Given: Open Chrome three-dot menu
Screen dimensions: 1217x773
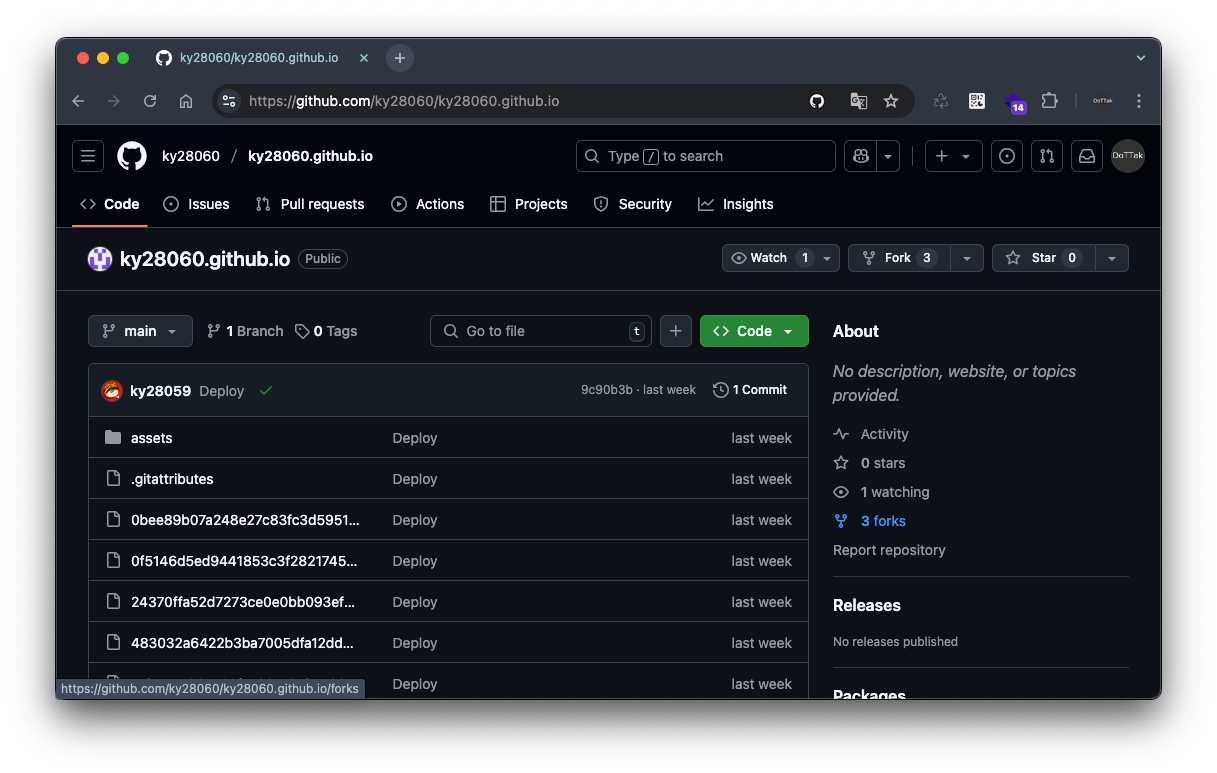Looking at the screenshot, I should click(1139, 101).
